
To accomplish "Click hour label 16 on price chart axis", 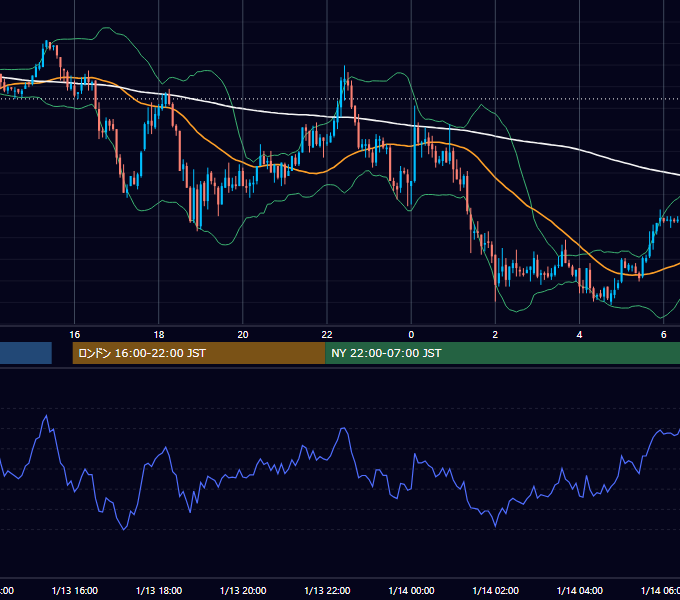I will (75, 334).
